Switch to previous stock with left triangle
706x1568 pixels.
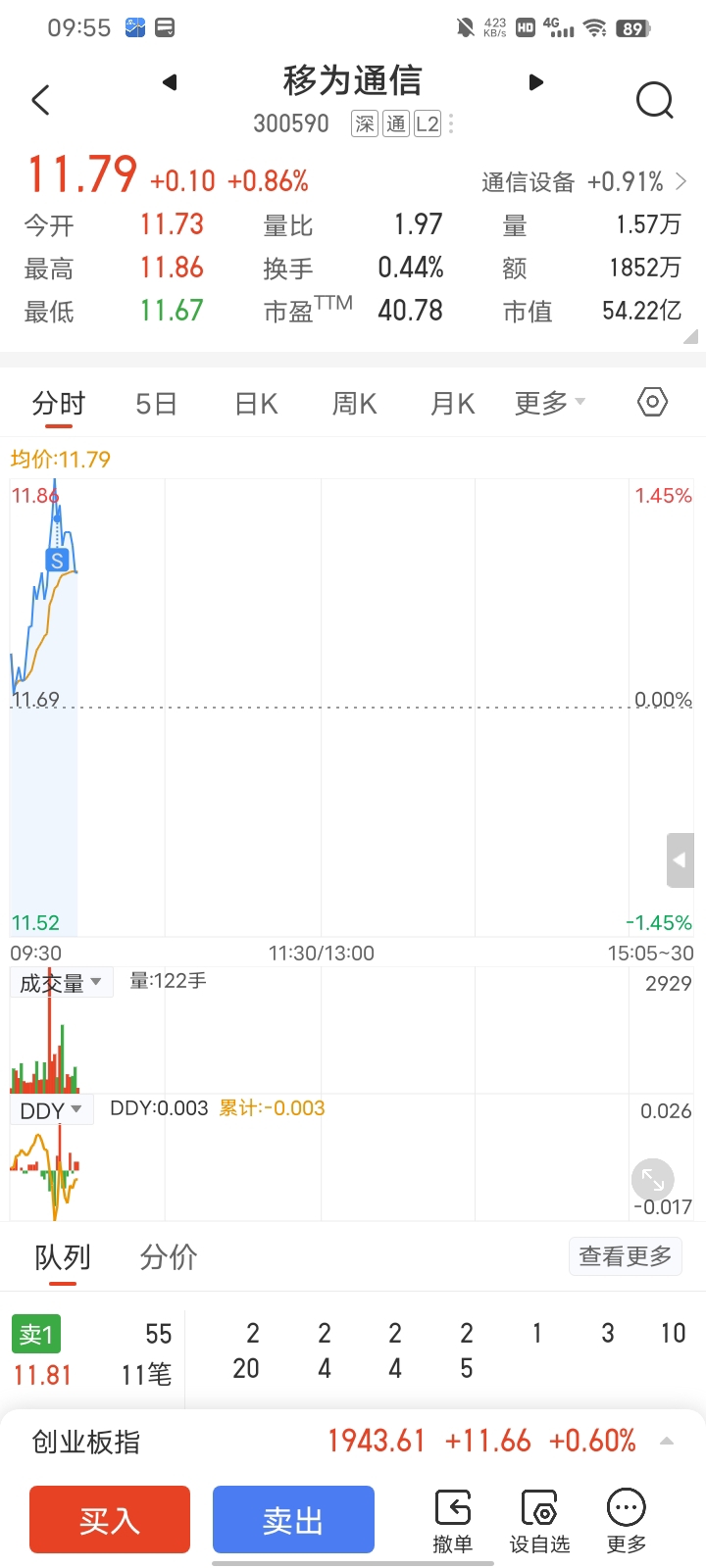point(170,81)
